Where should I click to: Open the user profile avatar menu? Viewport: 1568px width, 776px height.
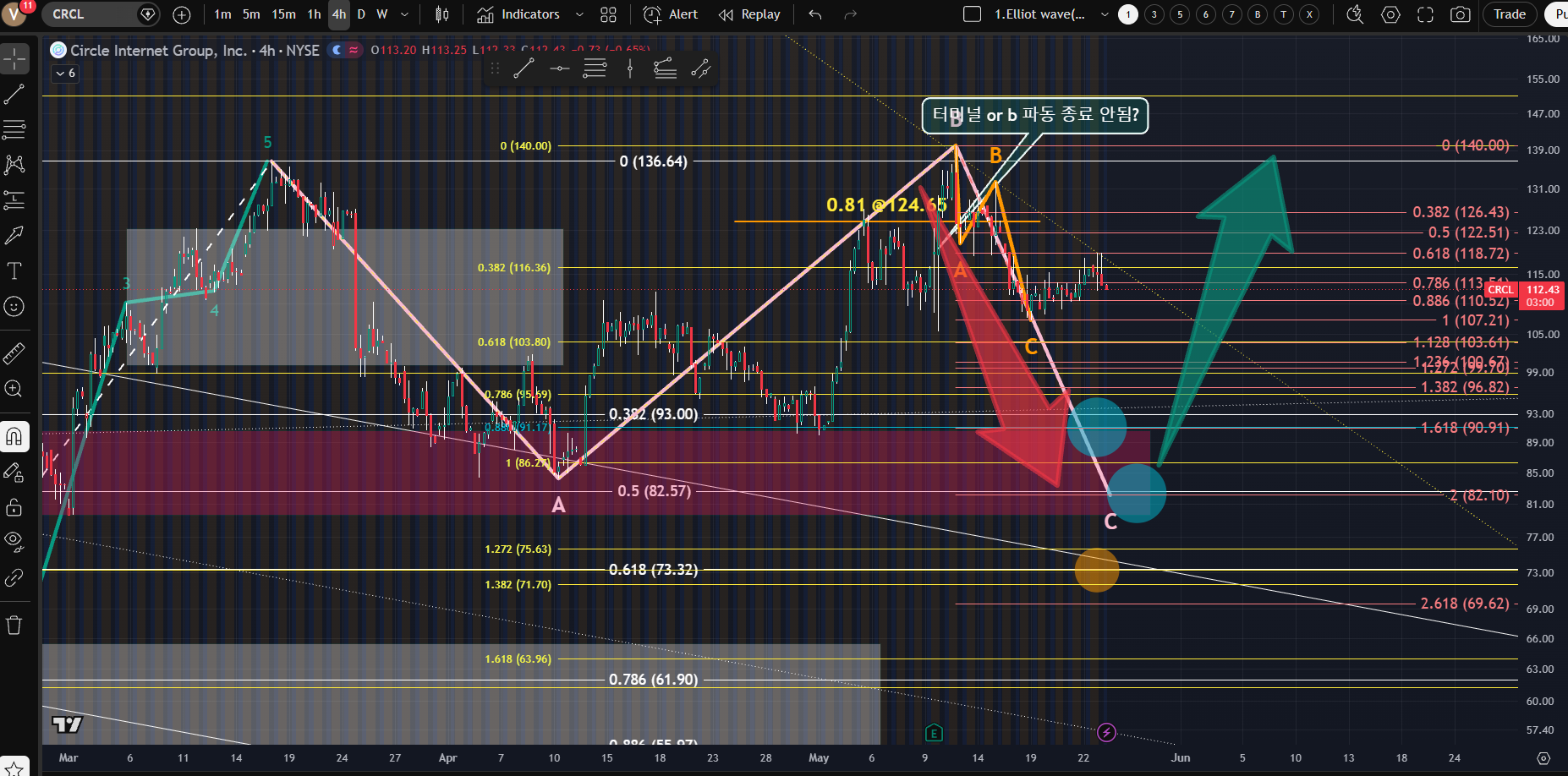pos(14,14)
